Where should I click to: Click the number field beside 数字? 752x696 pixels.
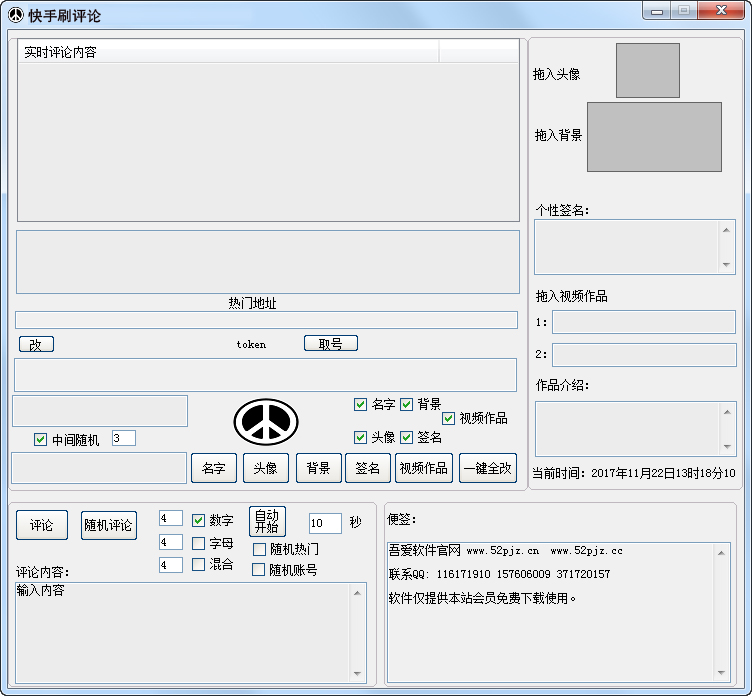(171, 518)
